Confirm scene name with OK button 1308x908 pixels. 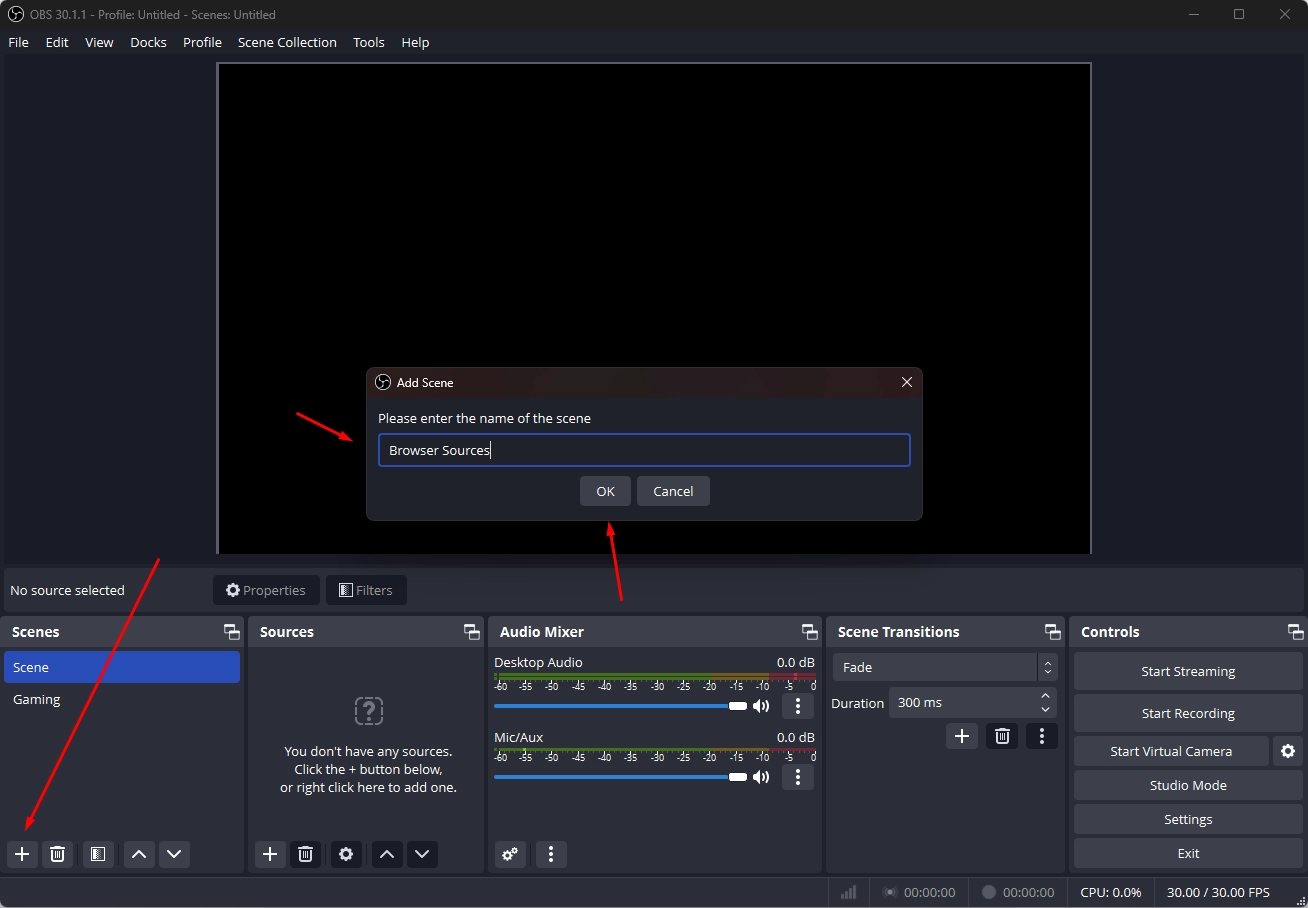[605, 491]
